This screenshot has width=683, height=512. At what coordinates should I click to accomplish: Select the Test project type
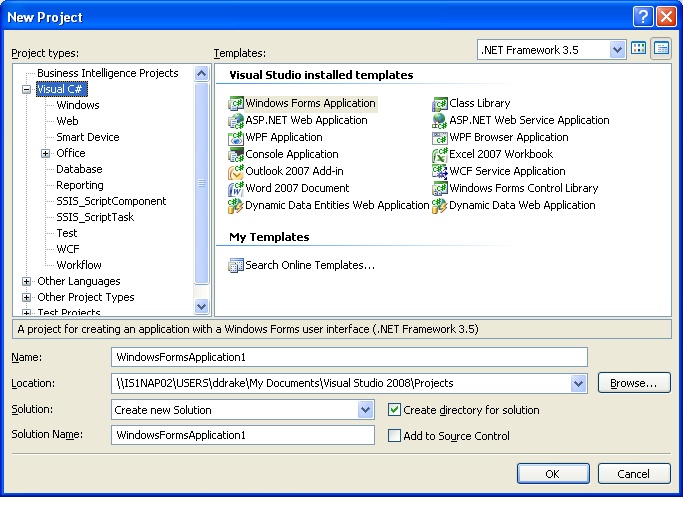coord(67,233)
